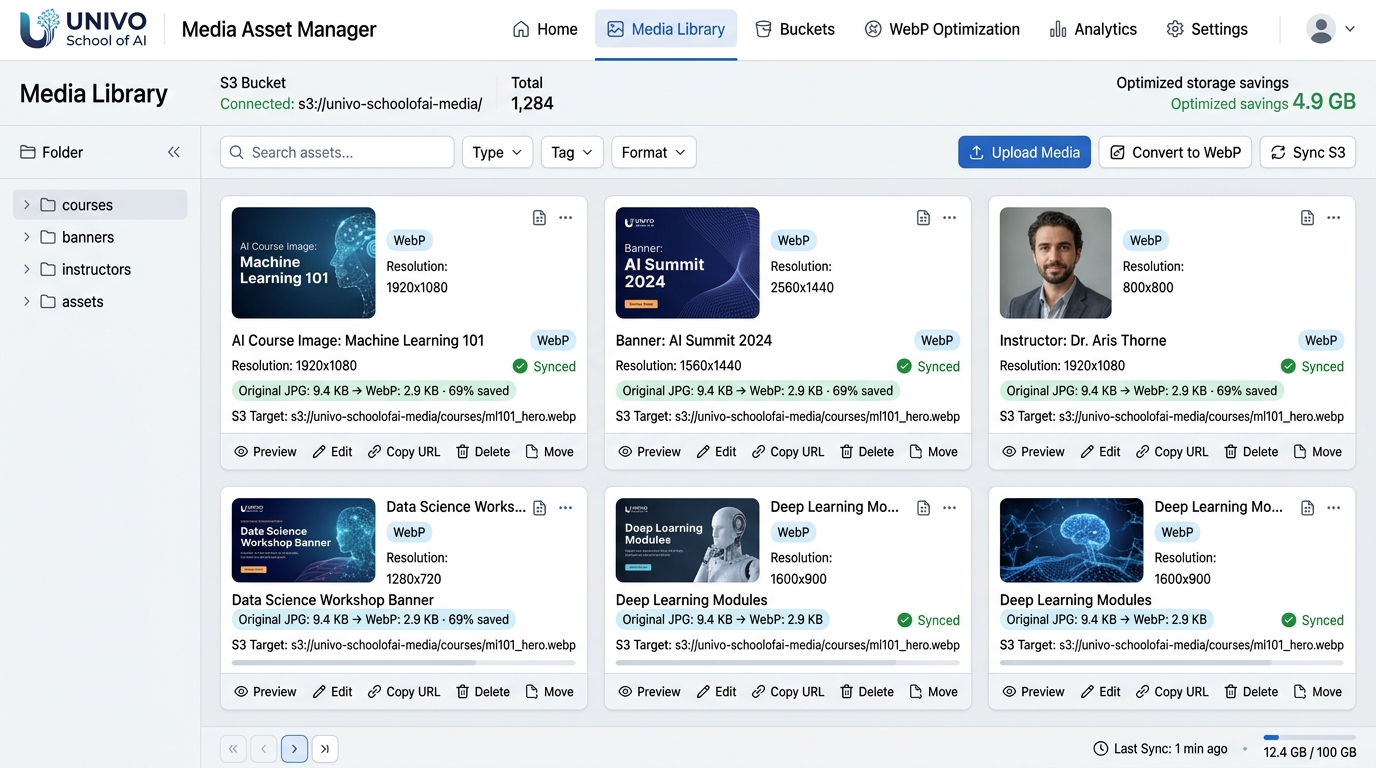Viewport: 1376px width, 768px height.
Task: Click the Machine Learning 101 thumbnail
Action: 303,263
